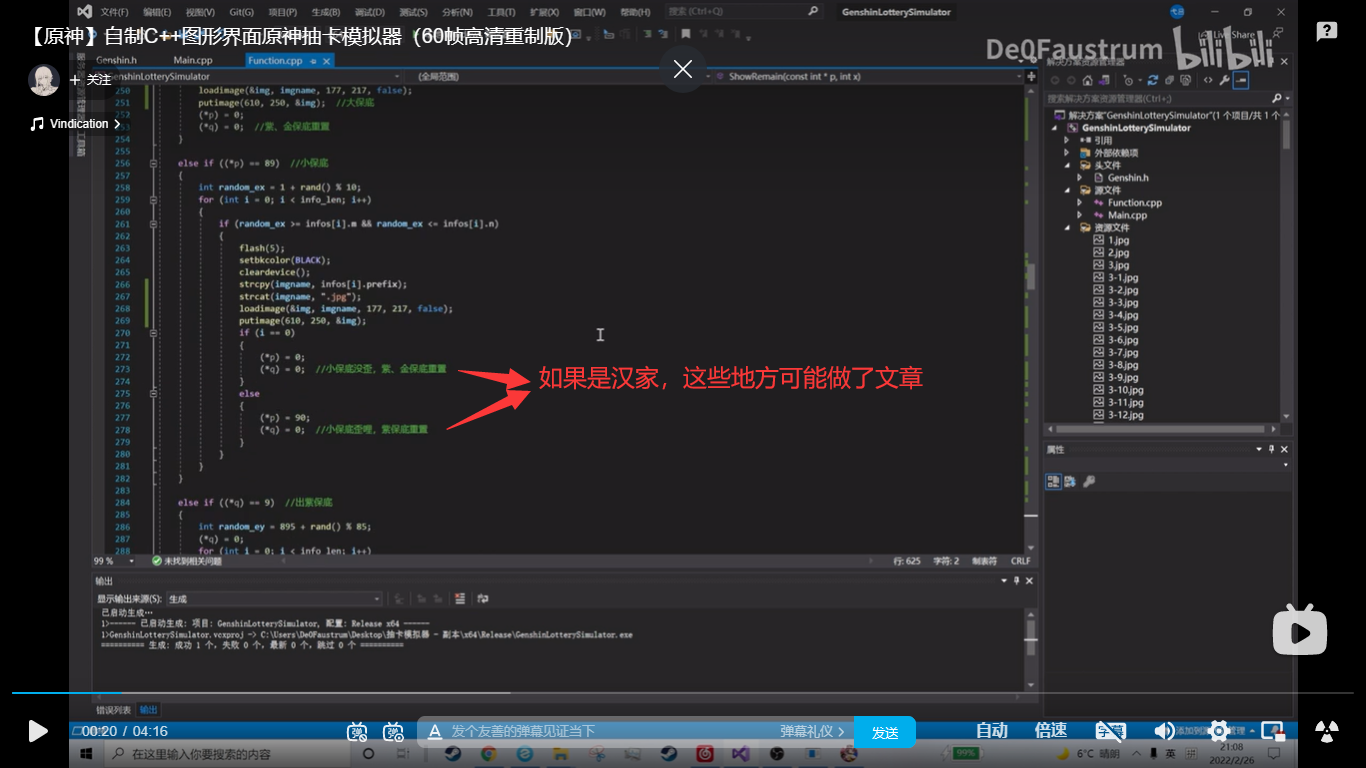Image resolution: width=1366 pixels, height=768 pixels.
Task: Play the video with the bottom play button
Action: (x=38, y=731)
